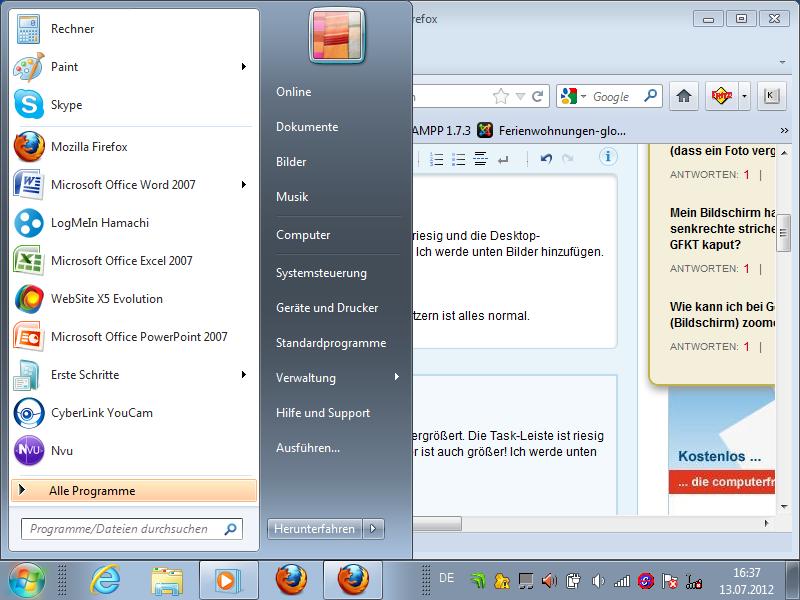This screenshot has height=600, width=800.
Task: Open Dokumente from Start menu
Action: pyautogui.click(x=307, y=127)
